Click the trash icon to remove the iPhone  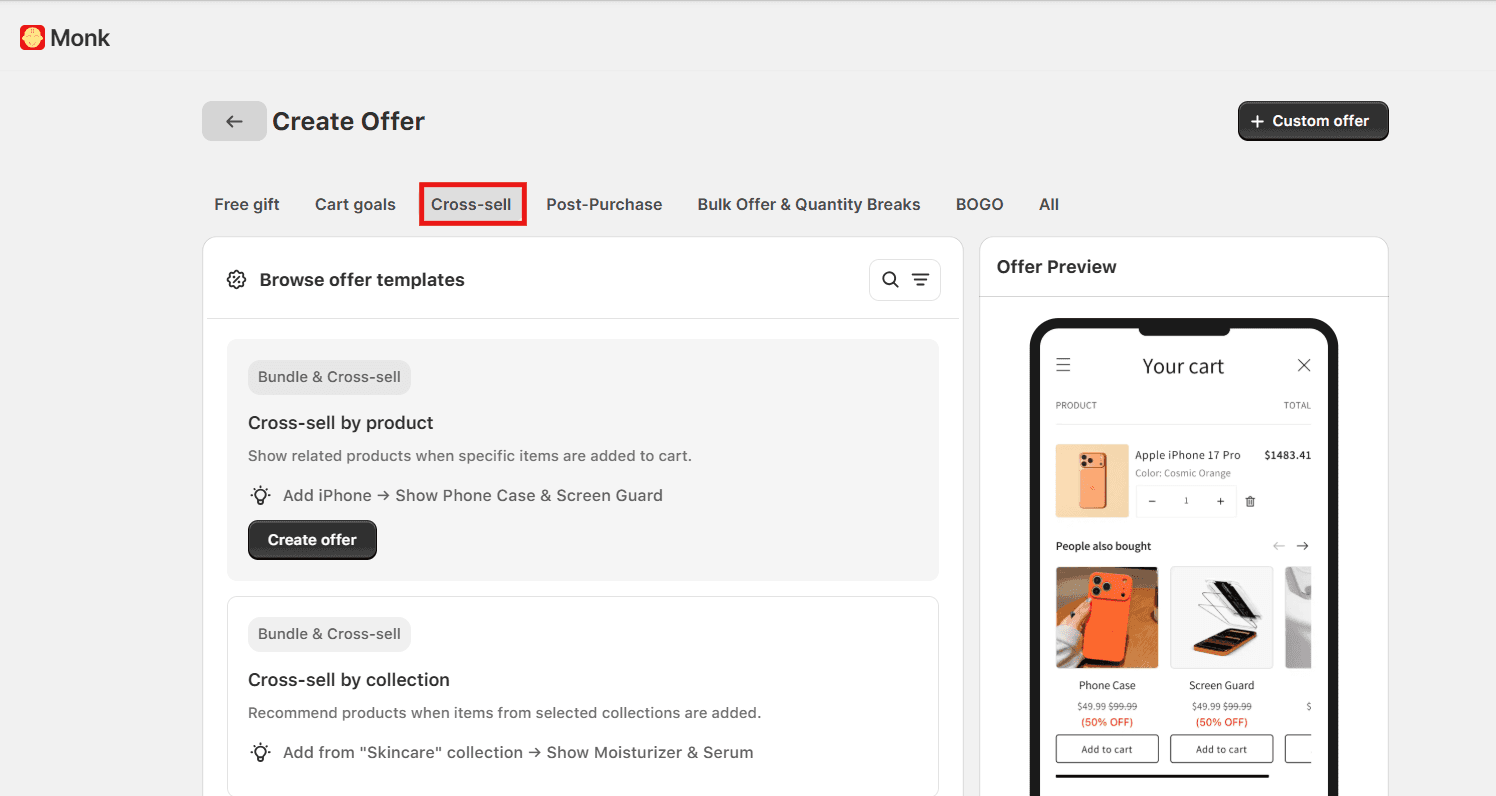click(x=1250, y=501)
